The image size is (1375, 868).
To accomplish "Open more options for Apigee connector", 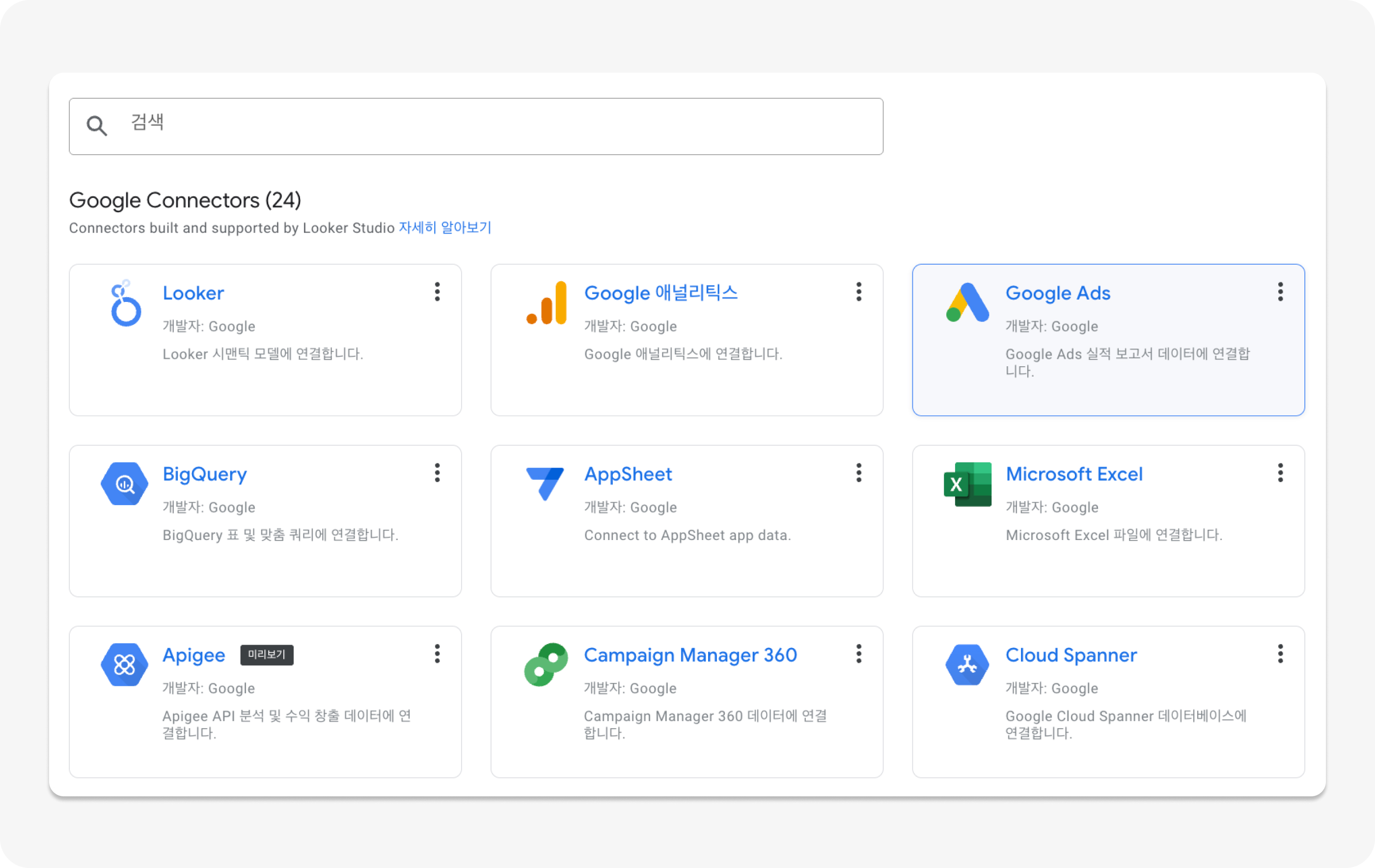I will coord(438,654).
